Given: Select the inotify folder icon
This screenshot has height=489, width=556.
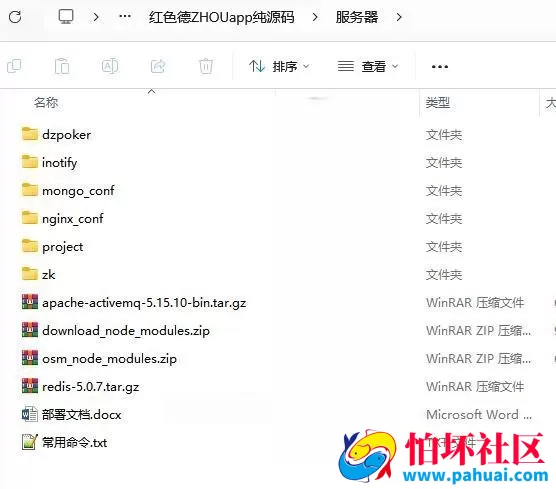Looking at the screenshot, I should pos(30,162).
